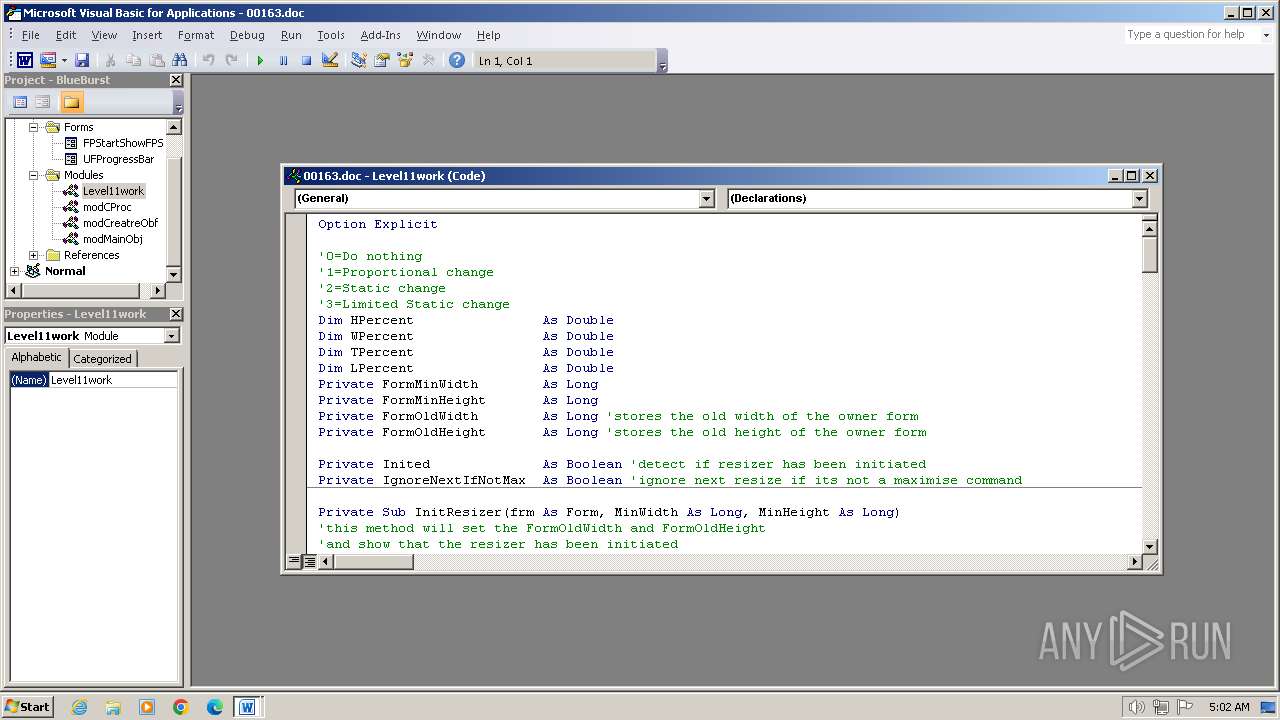Open Visual Basic Help question icon
The height and width of the screenshot is (720, 1280).
coord(457,61)
